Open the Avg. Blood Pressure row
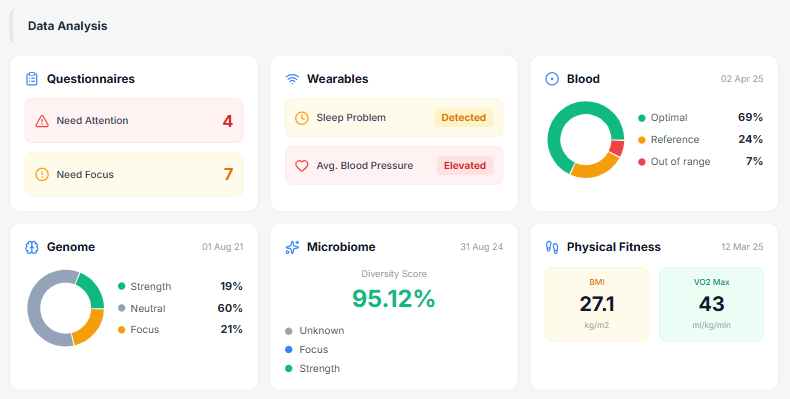 click(394, 166)
